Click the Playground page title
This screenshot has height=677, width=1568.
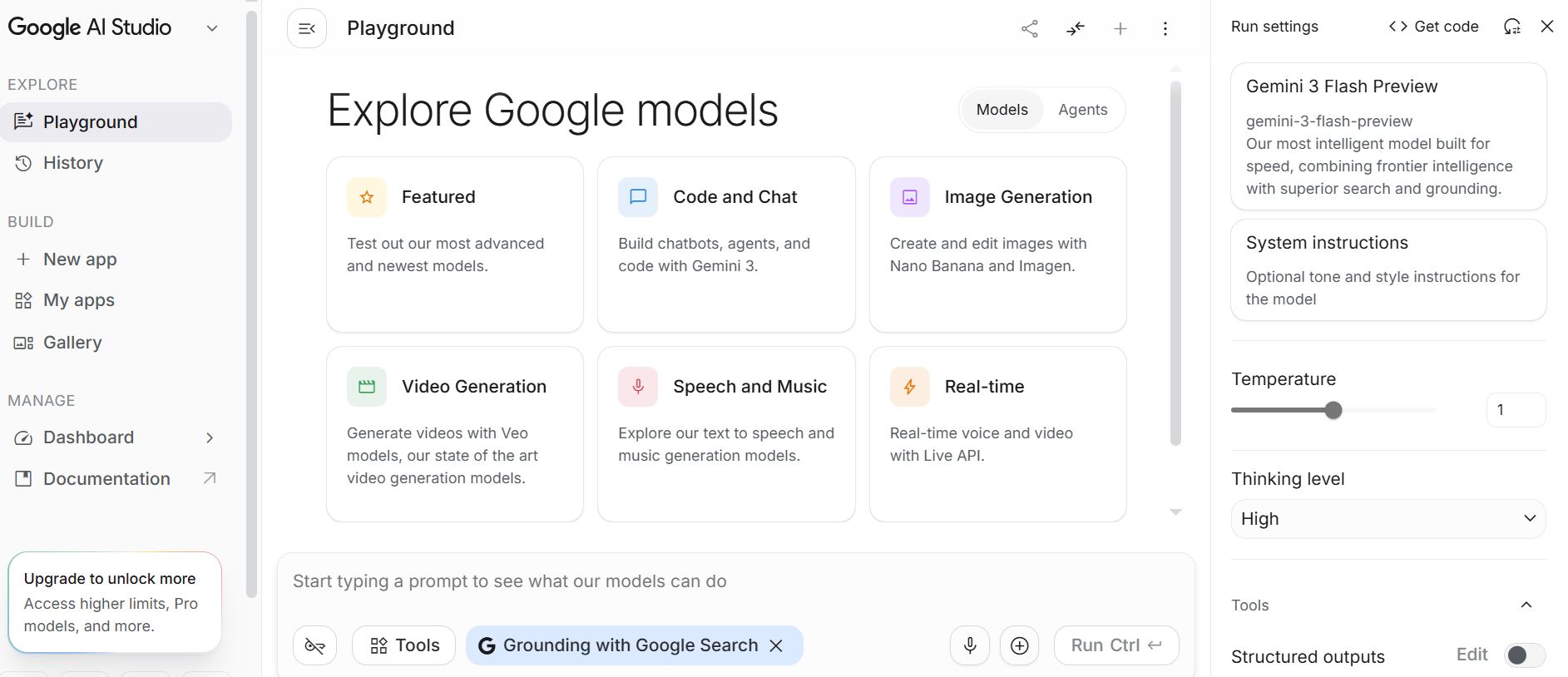400,28
